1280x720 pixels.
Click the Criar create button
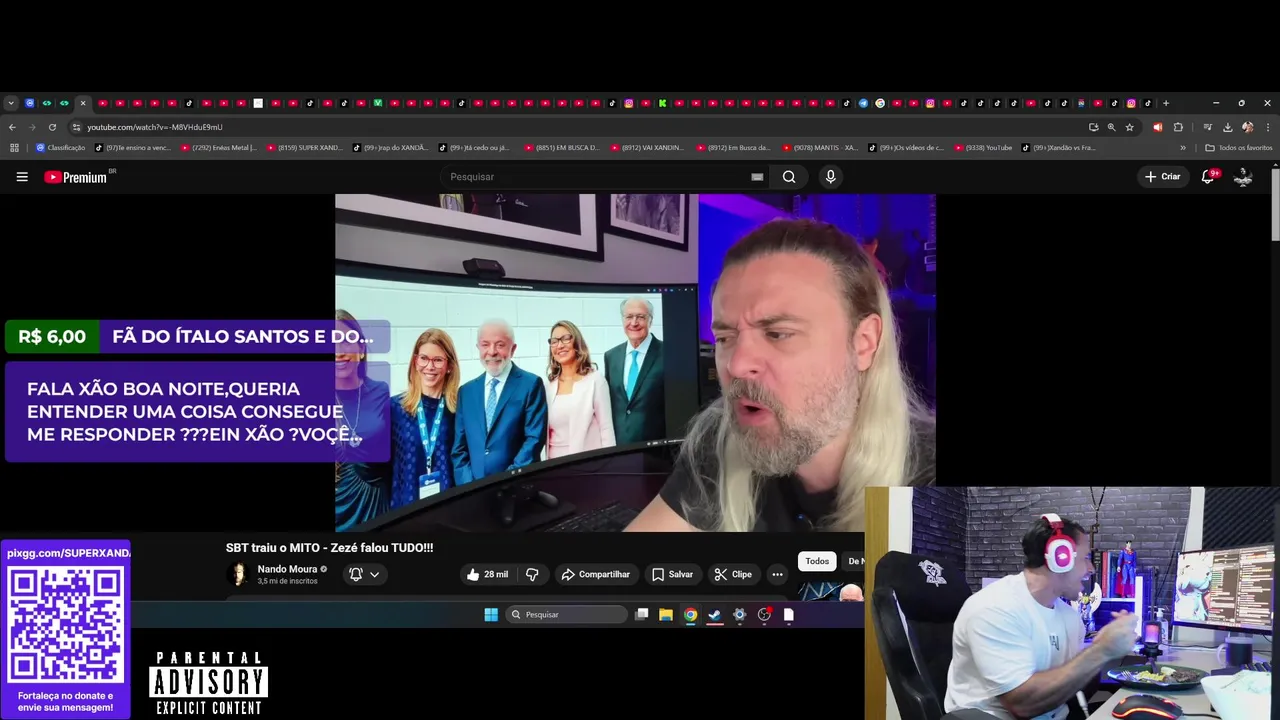[x=1163, y=177]
